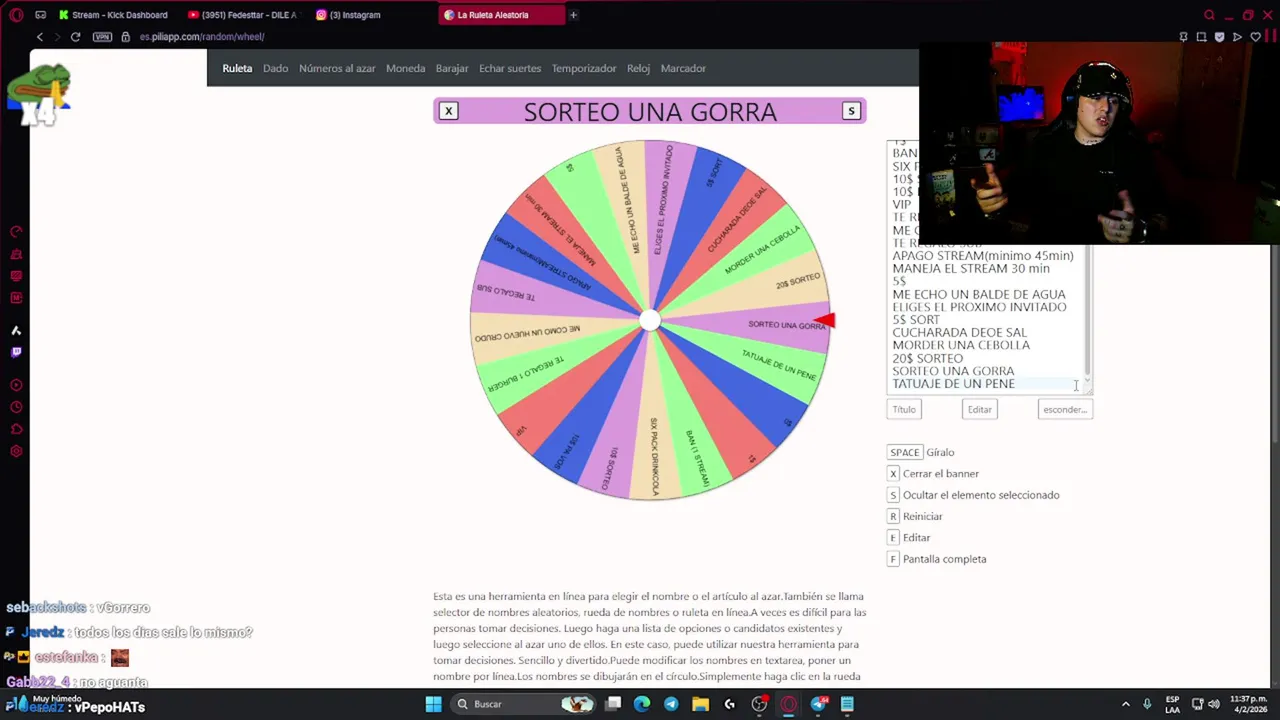The image size is (1280, 720).
Task: Open Números al azar tool
Action: [x=337, y=68]
